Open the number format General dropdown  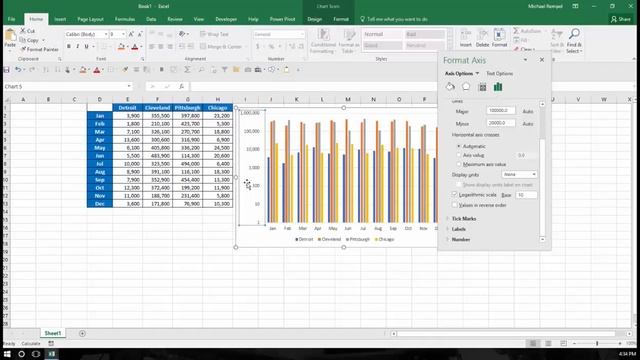[302, 34]
